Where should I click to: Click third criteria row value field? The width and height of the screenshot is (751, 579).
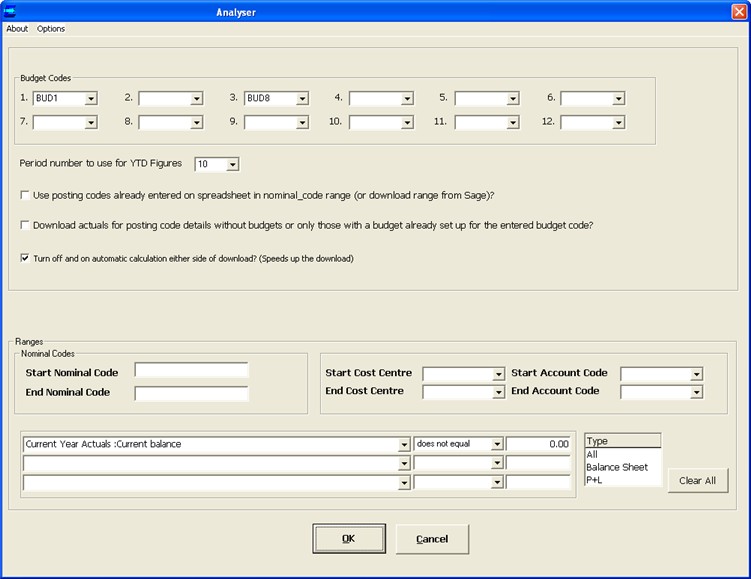(538, 482)
